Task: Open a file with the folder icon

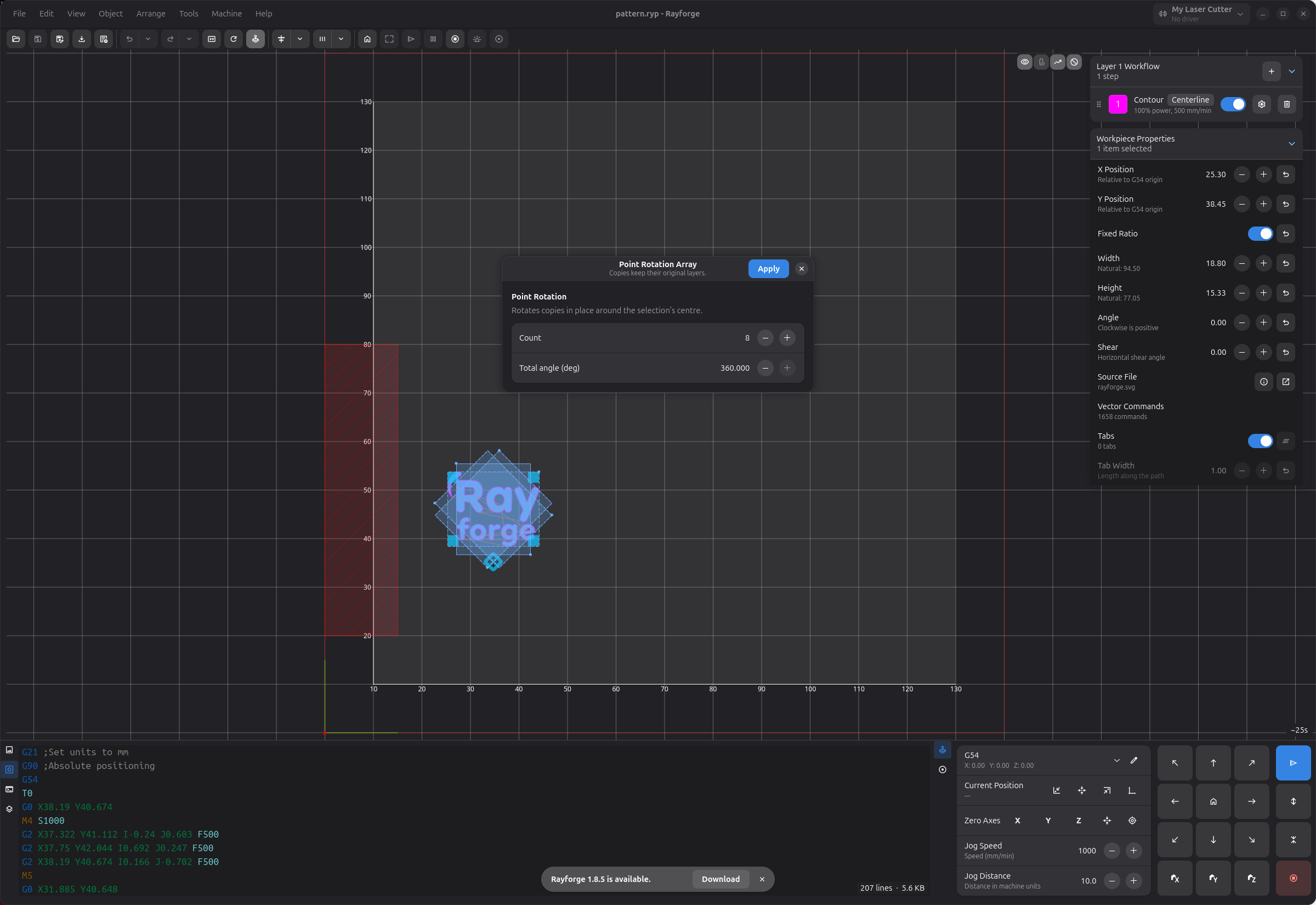Action: click(16, 39)
